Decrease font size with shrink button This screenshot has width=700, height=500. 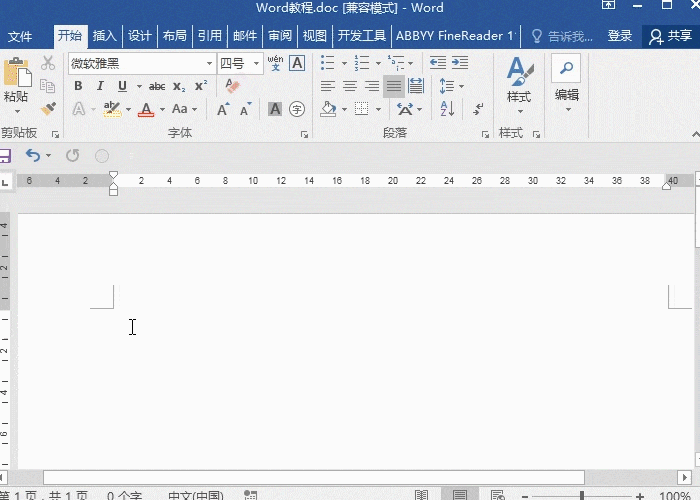click(x=245, y=109)
